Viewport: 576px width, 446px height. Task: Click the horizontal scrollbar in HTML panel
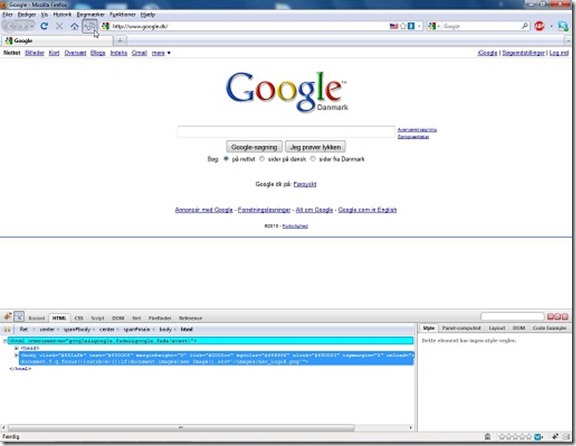(181, 428)
